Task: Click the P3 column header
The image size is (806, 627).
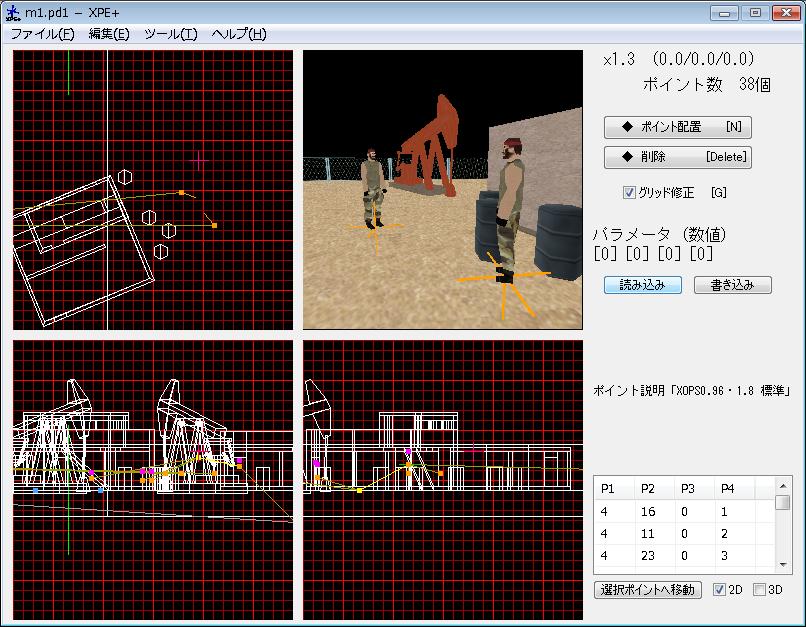Action: (694, 489)
